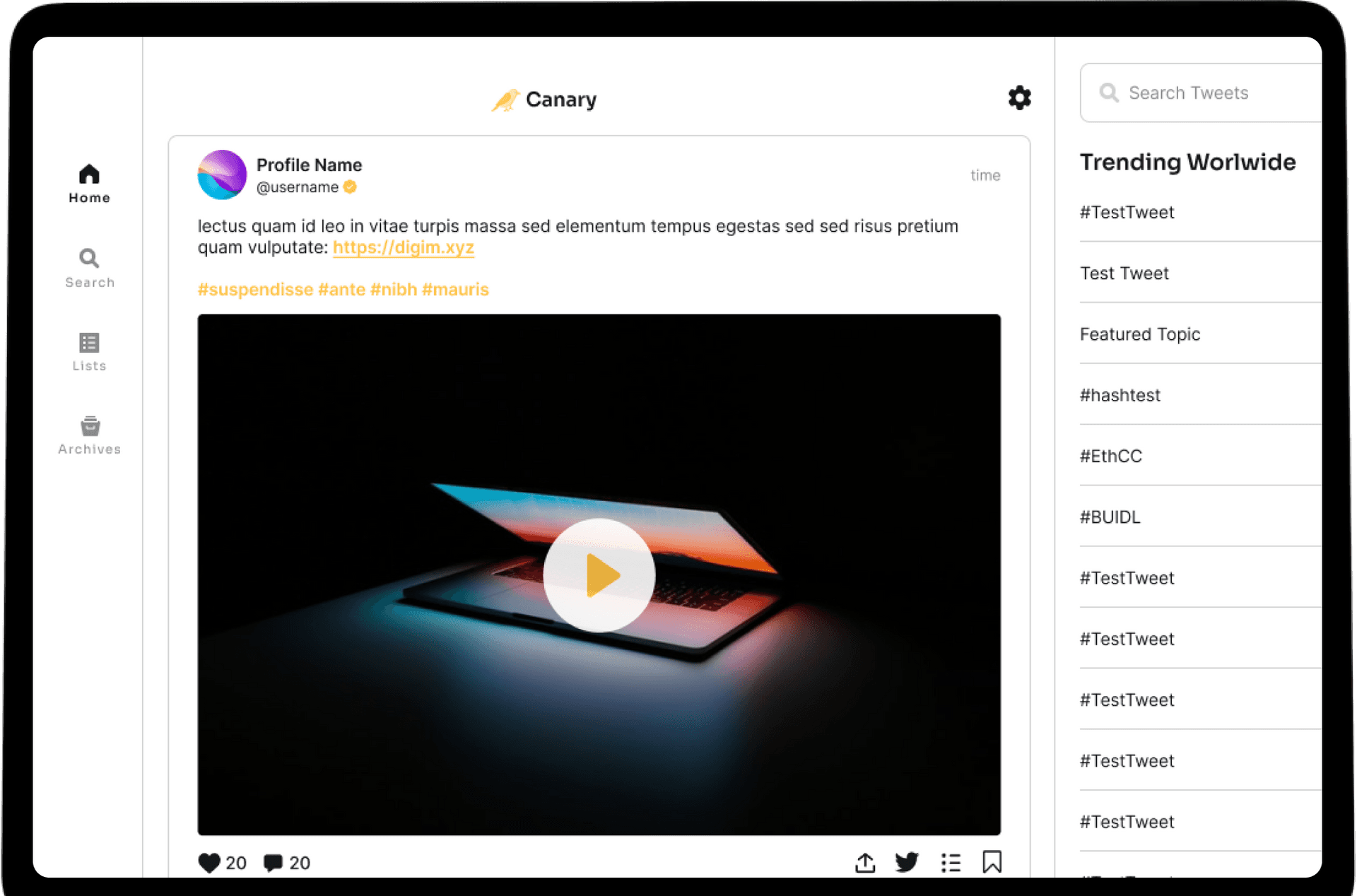This screenshot has width=1357, height=896.
Task: Open Lists from the left sidebar
Action: (89, 351)
